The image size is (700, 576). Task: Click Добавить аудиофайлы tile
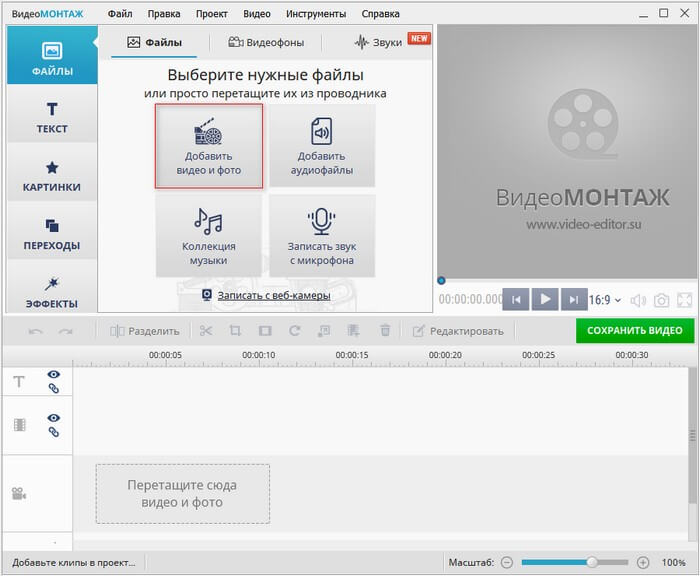coord(322,146)
